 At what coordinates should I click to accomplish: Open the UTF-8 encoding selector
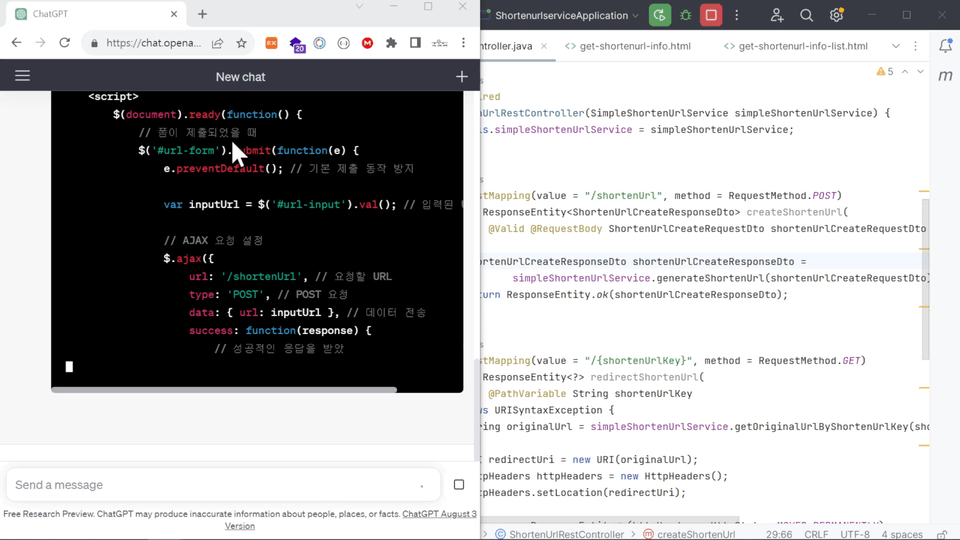[855, 534]
